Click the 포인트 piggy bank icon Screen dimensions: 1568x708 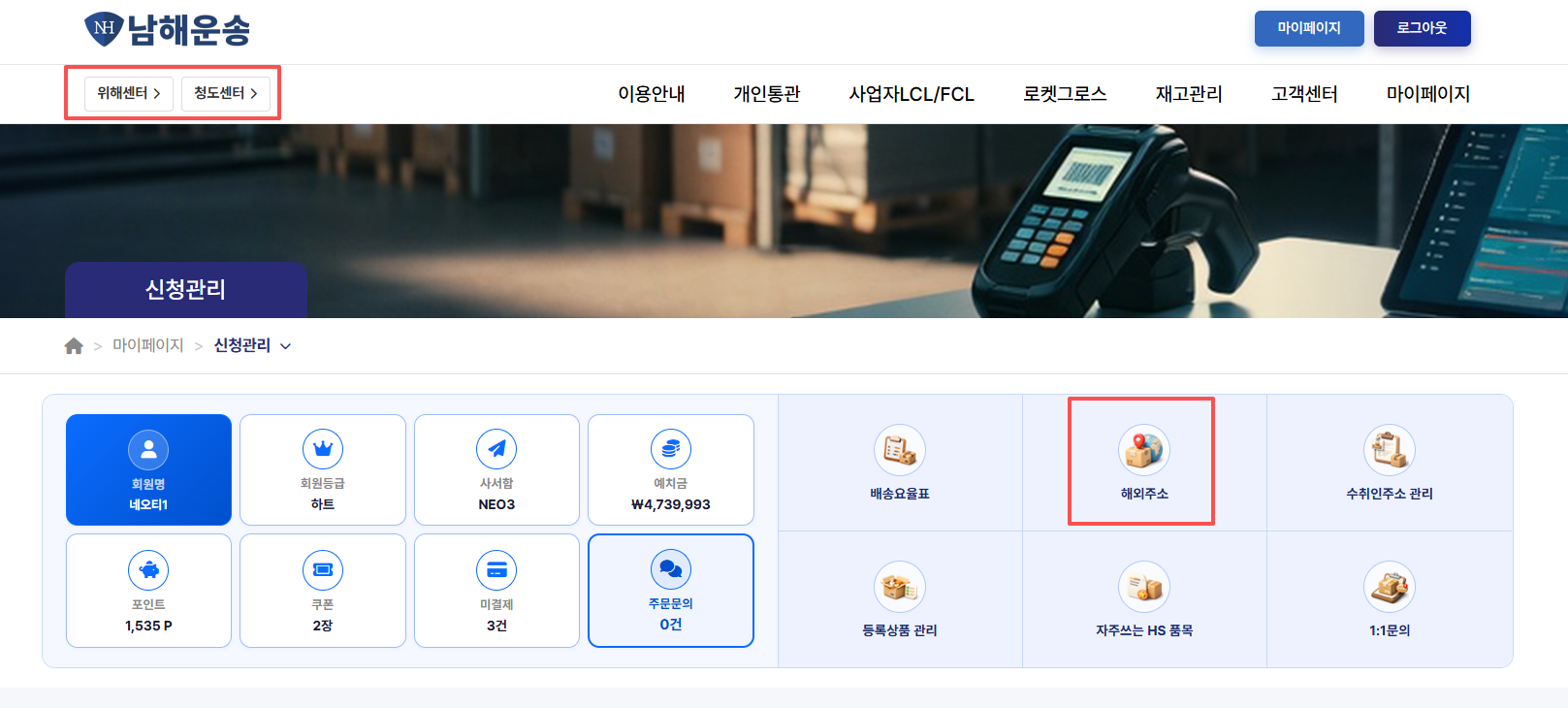tap(148, 570)
